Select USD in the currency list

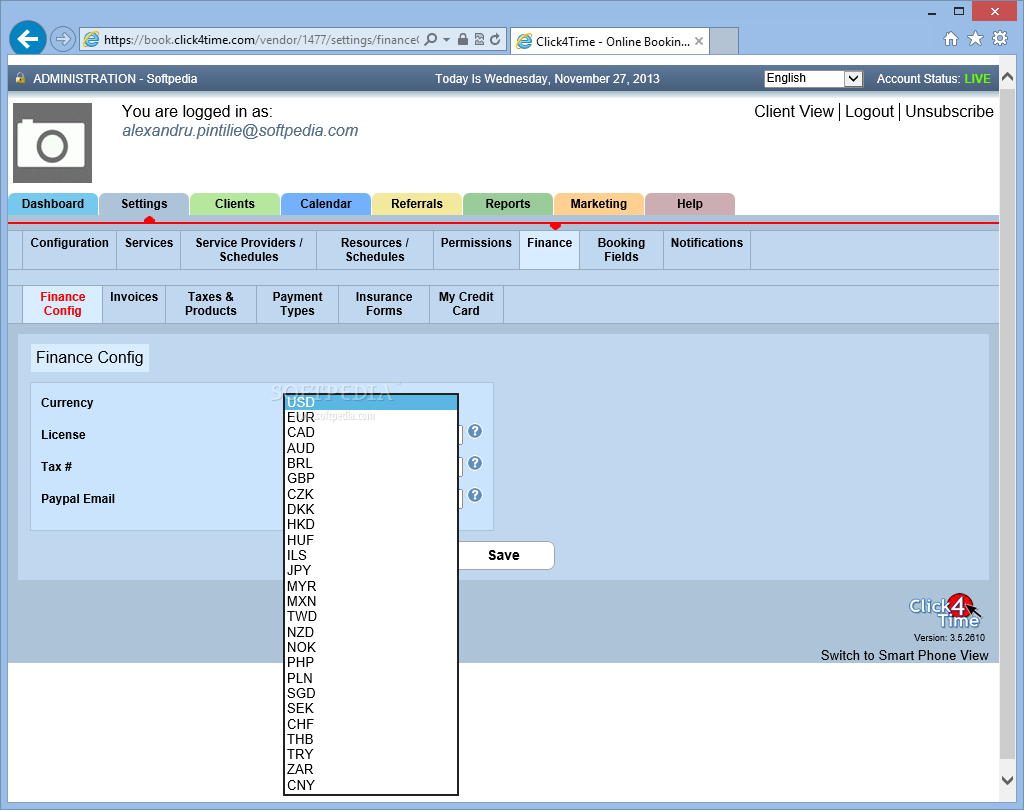click(x=371, y=402)
